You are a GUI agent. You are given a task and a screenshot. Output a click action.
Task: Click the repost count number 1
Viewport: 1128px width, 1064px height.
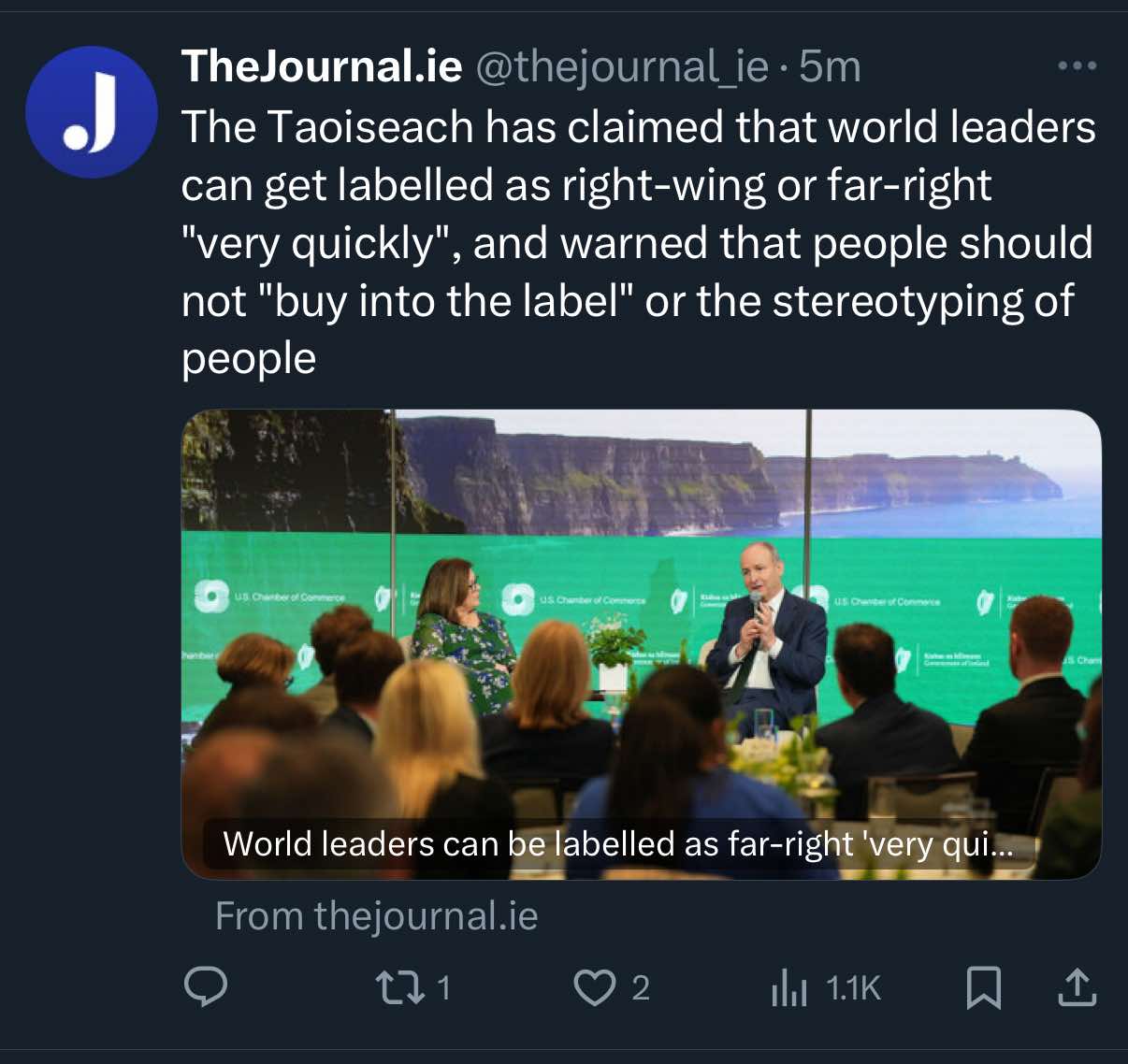pos(444,987)
